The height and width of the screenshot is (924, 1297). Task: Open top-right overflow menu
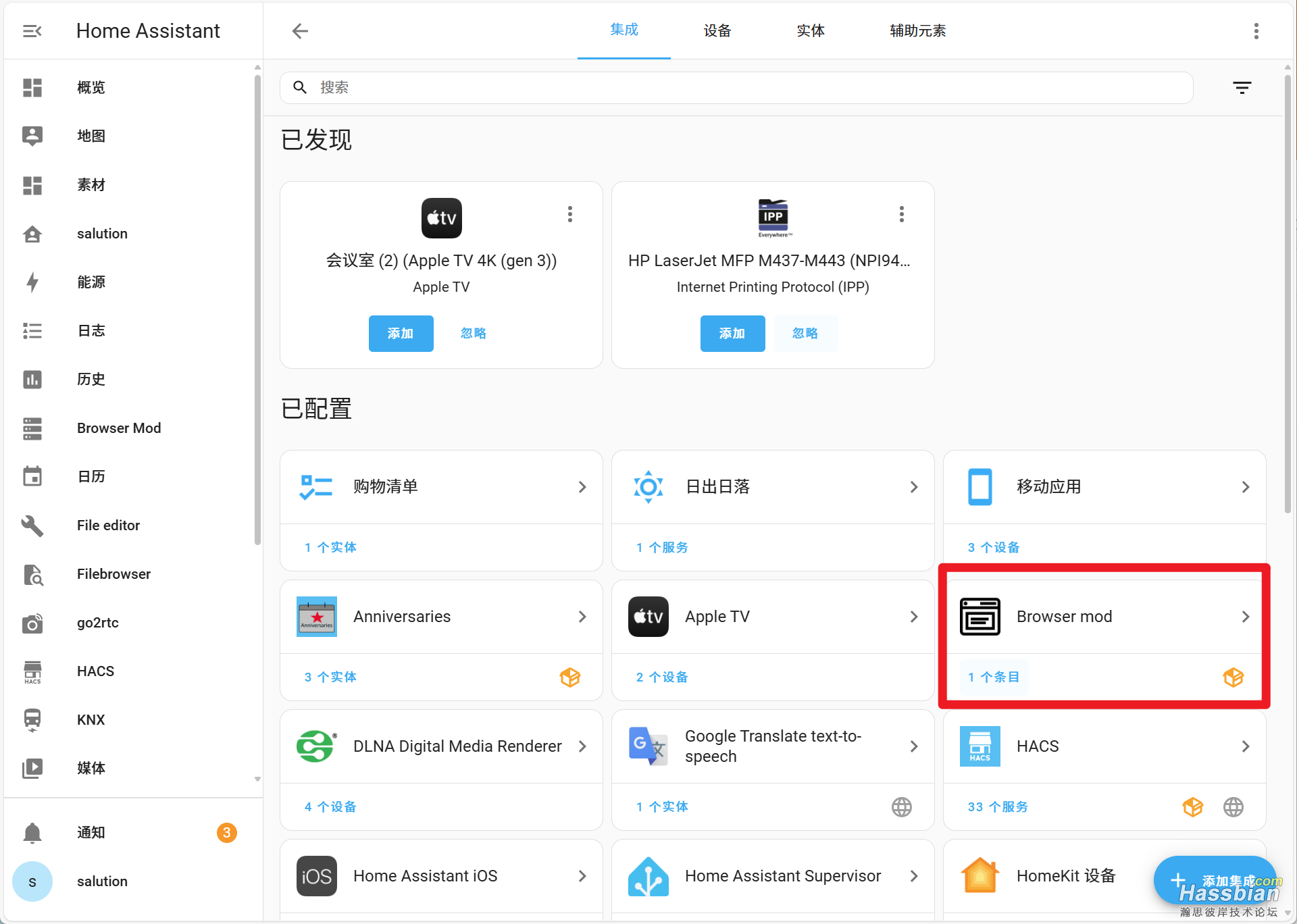[x=1256, y=31]
